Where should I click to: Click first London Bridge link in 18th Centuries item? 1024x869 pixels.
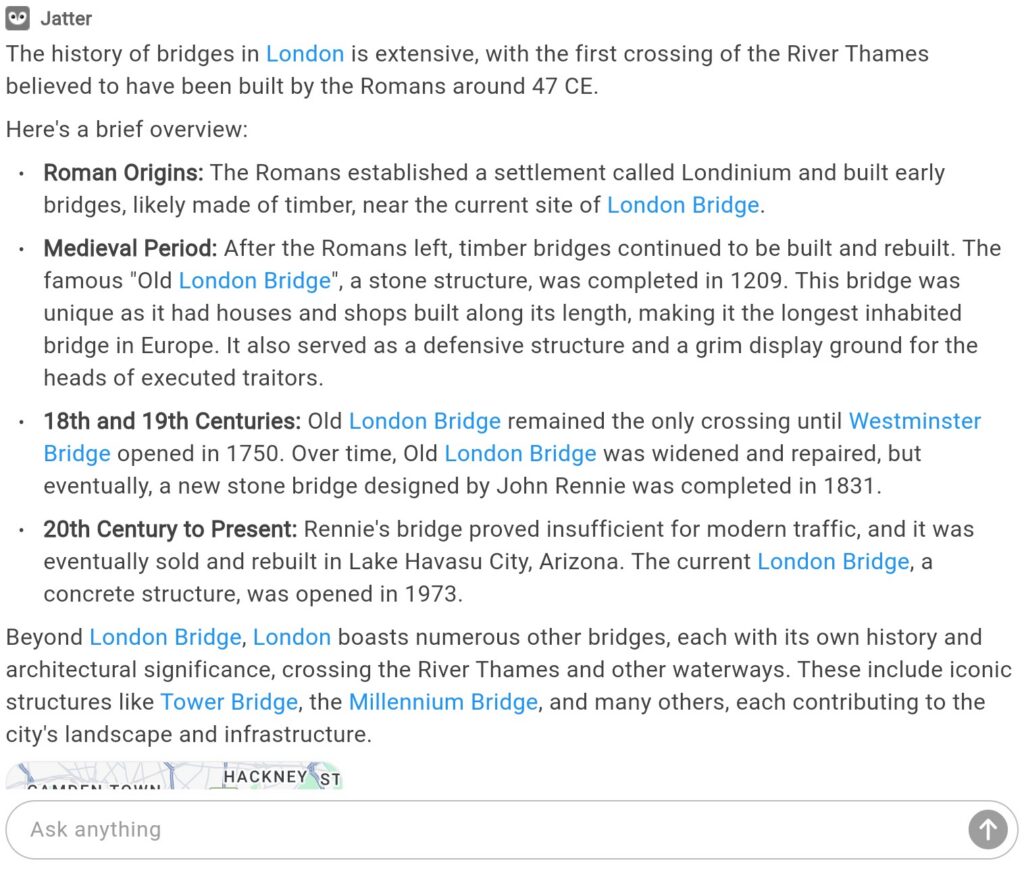pyautogui.click(x=424, y=421)
